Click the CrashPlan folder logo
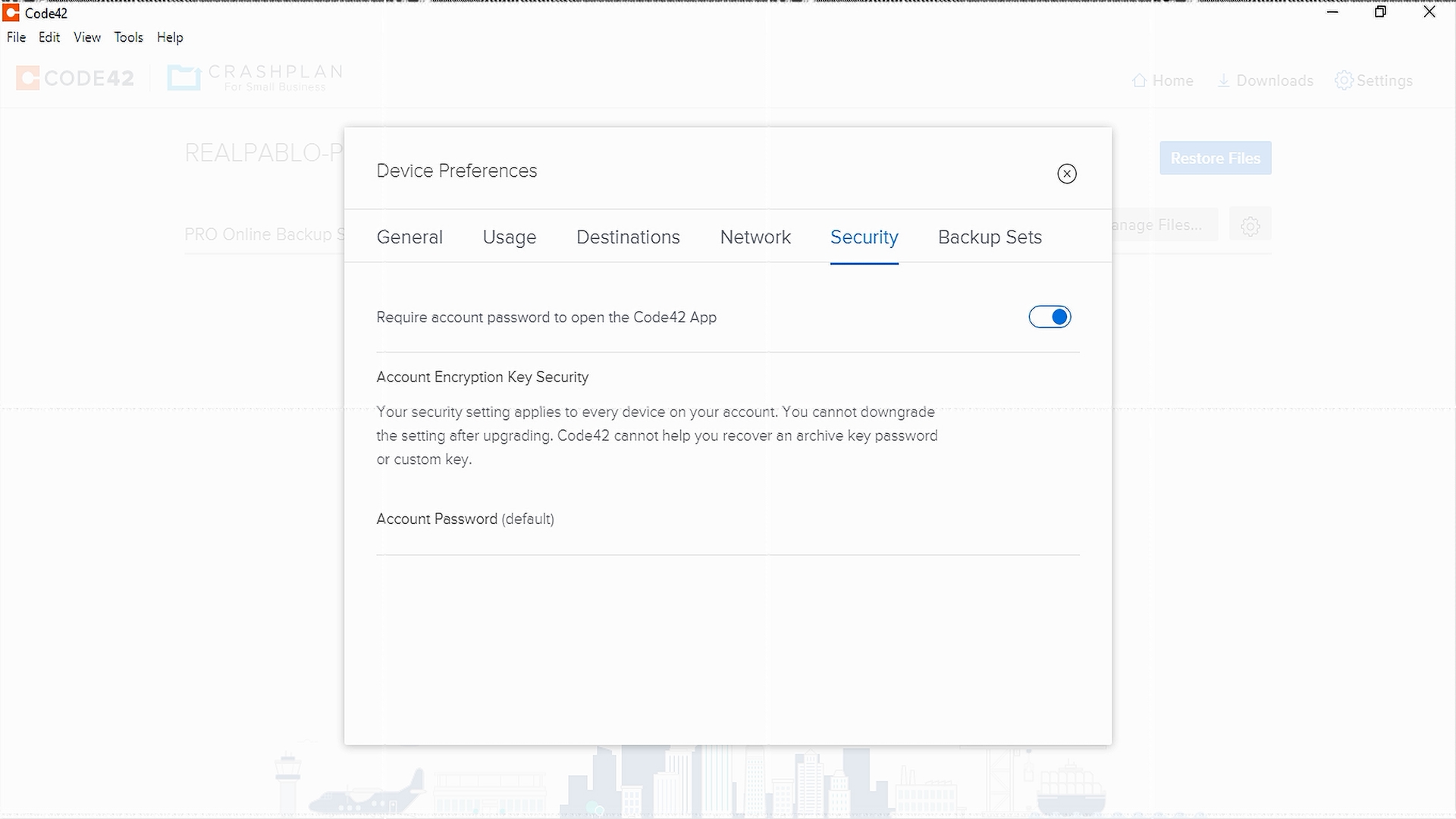The height and width of the screenshot is (819, 1456). click(184, 77)
